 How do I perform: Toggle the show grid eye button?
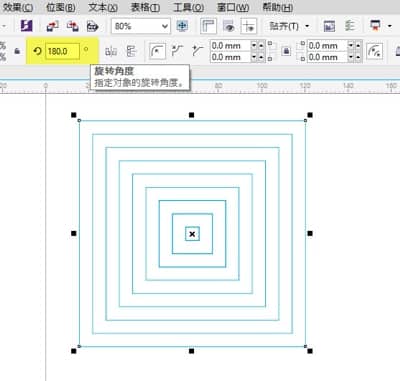[229, 26]
